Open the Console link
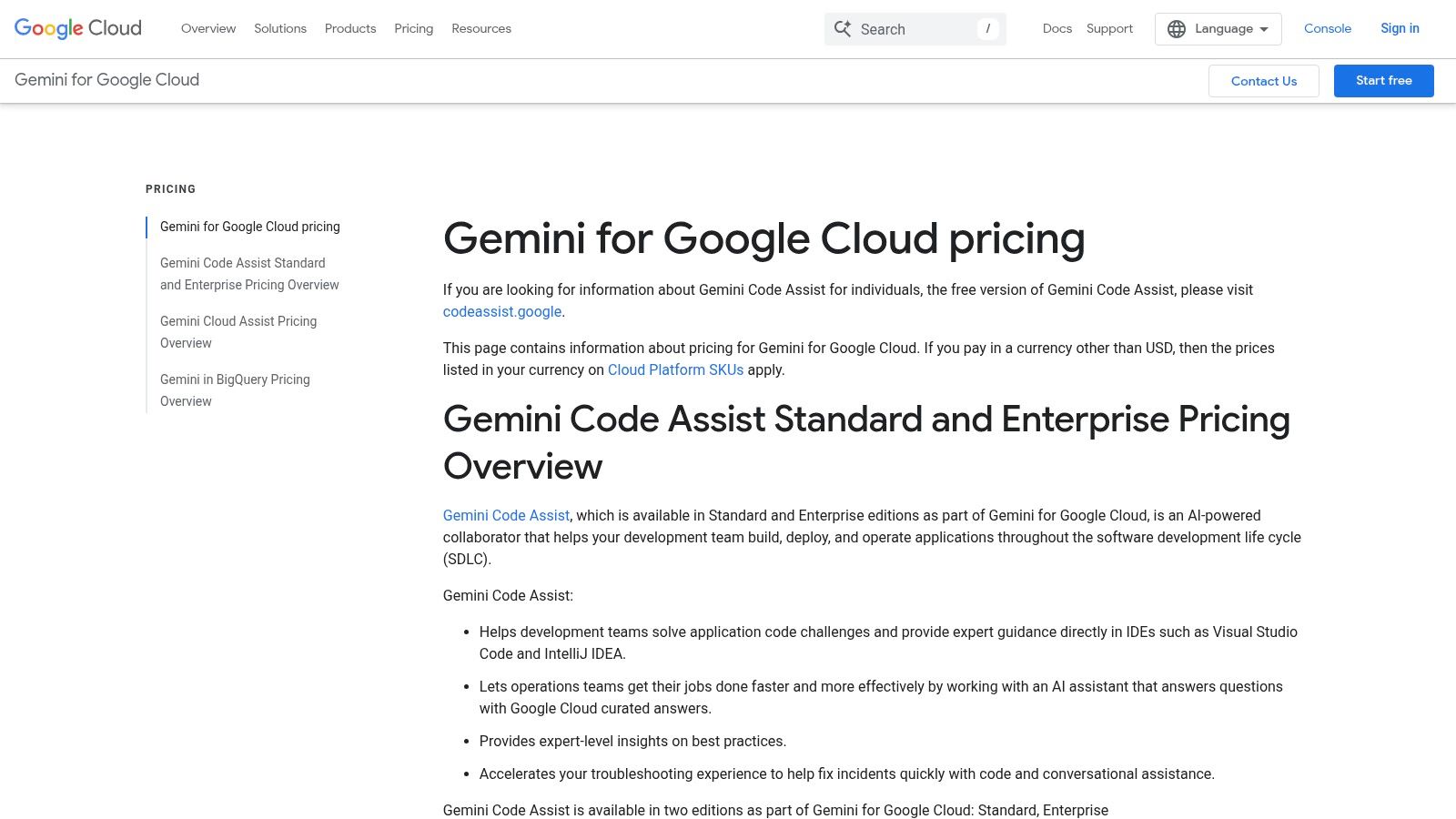This screenshot has height=819, width=1456. pyautogui.click(x=1327, y=28)
